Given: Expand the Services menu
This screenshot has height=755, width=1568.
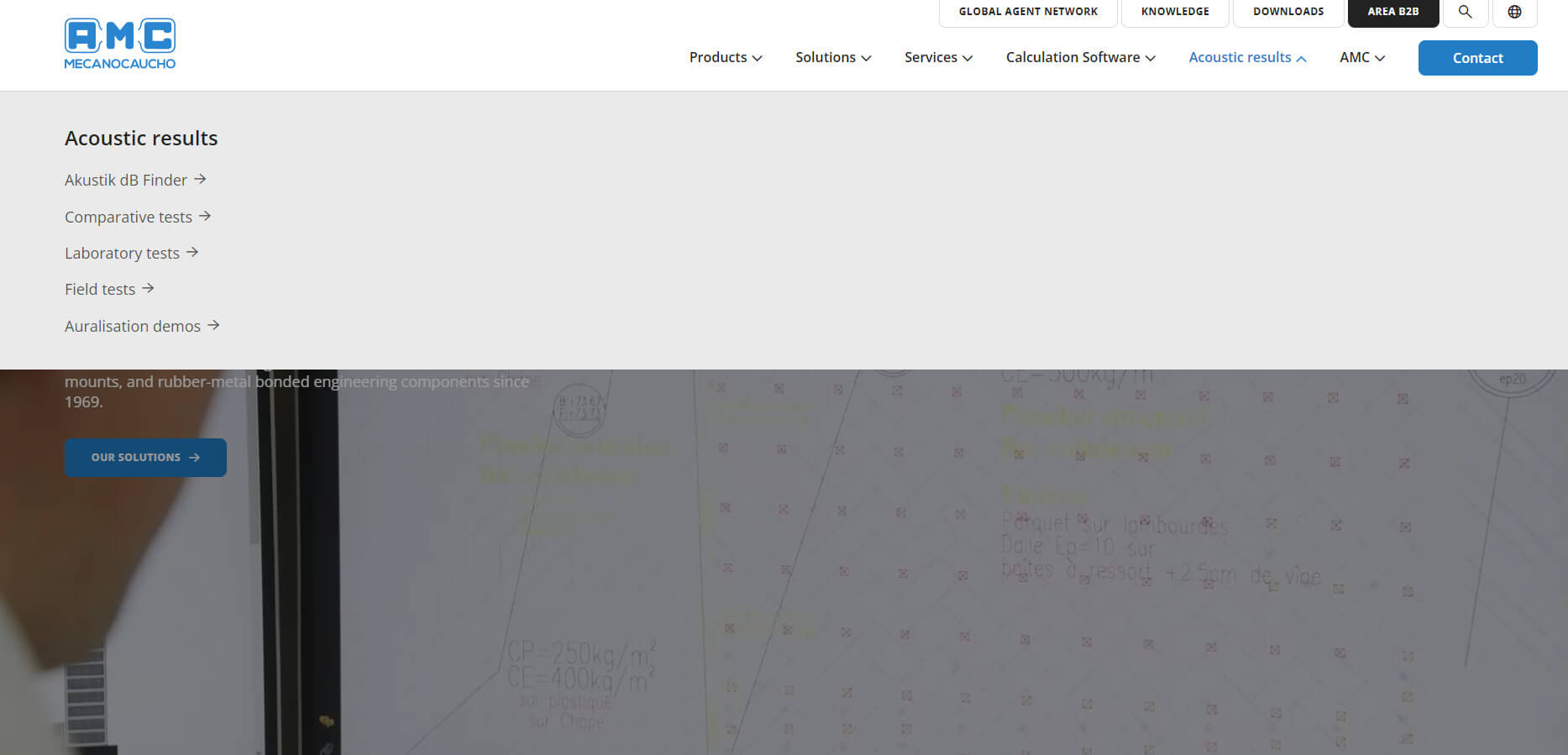Looking at the screenshot, I should tap(938, 57).
